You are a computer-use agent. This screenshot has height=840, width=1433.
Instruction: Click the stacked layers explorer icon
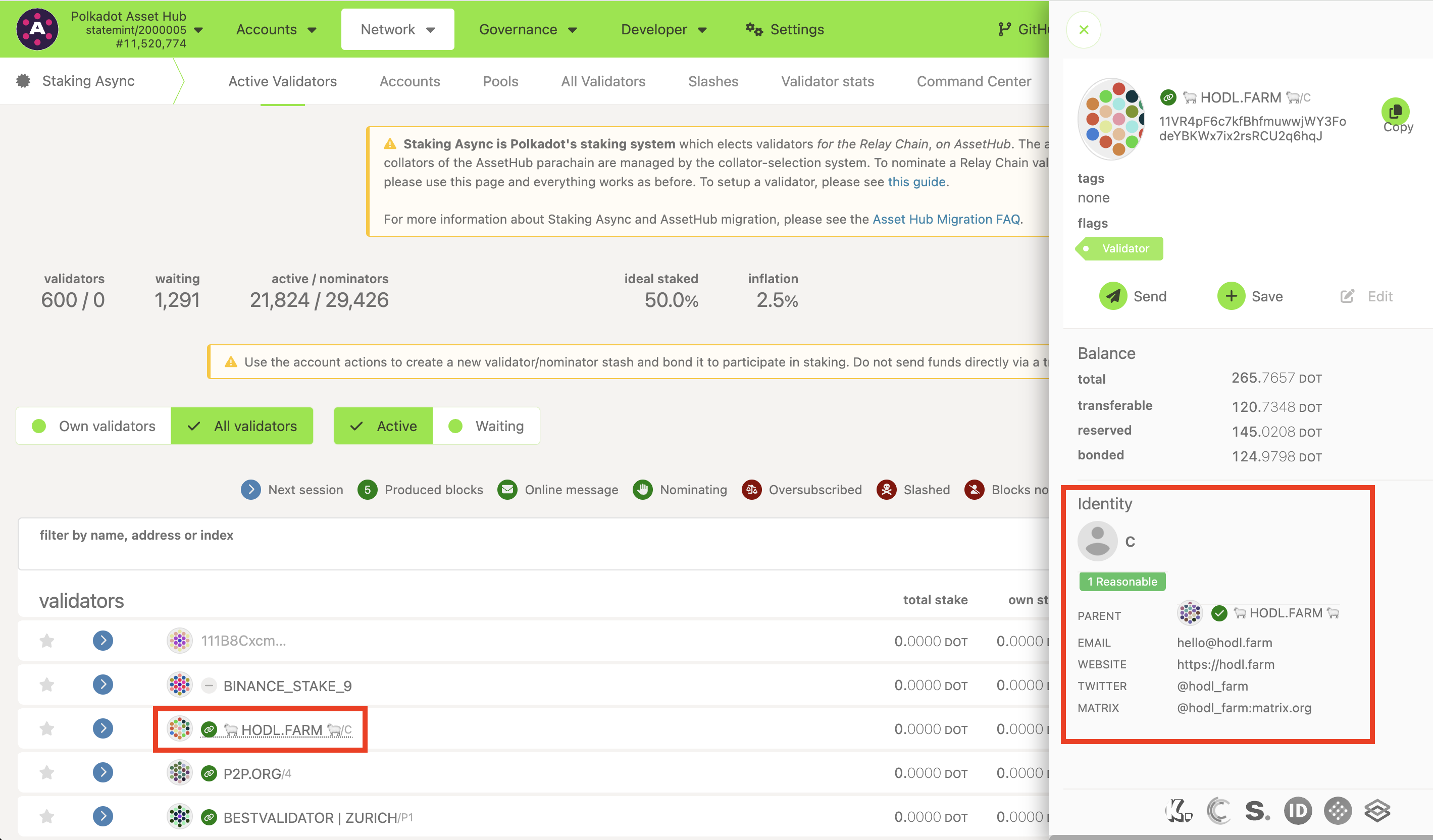click(1377, 810)
